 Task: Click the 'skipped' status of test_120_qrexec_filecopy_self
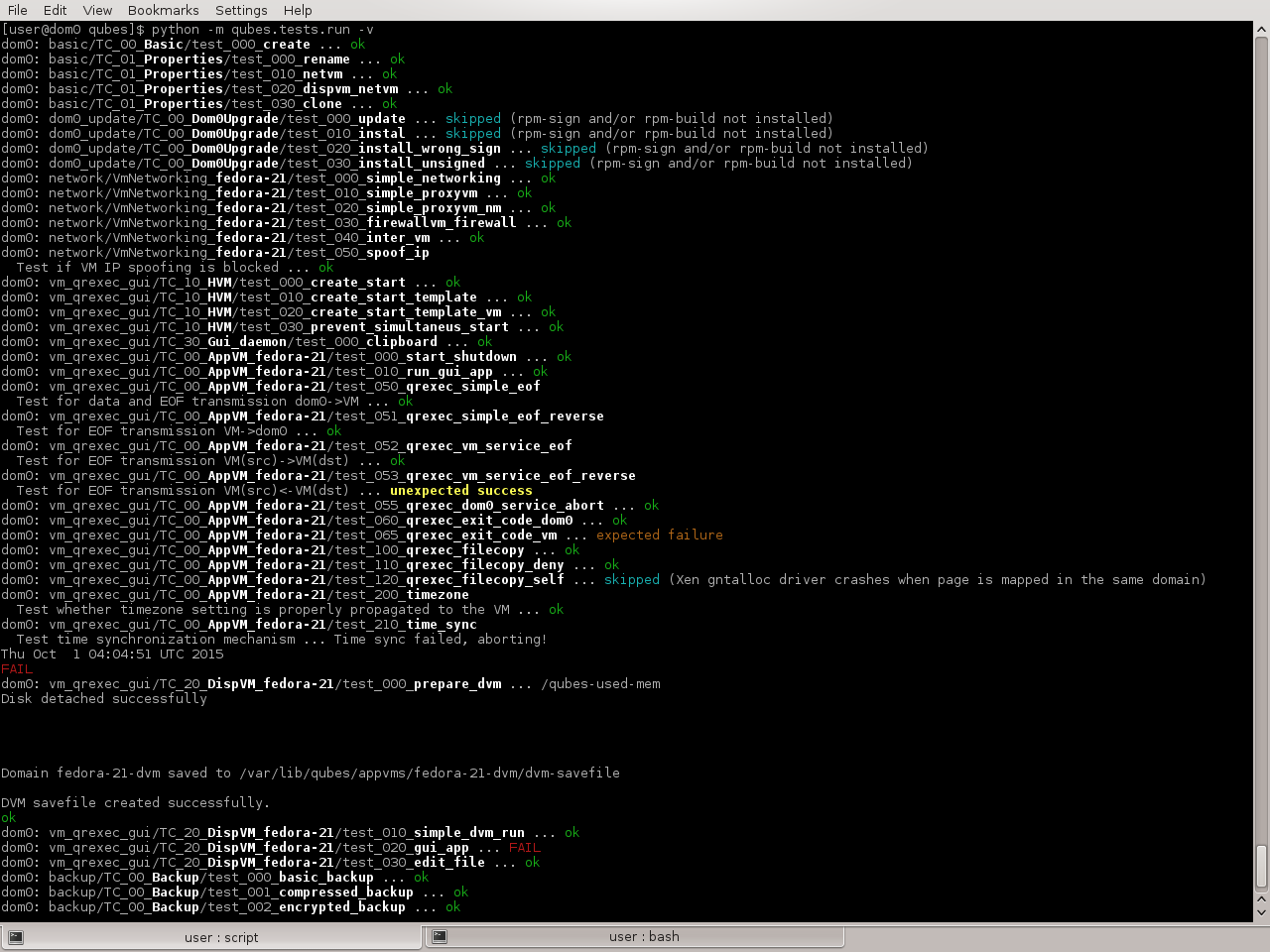point(632,579)
